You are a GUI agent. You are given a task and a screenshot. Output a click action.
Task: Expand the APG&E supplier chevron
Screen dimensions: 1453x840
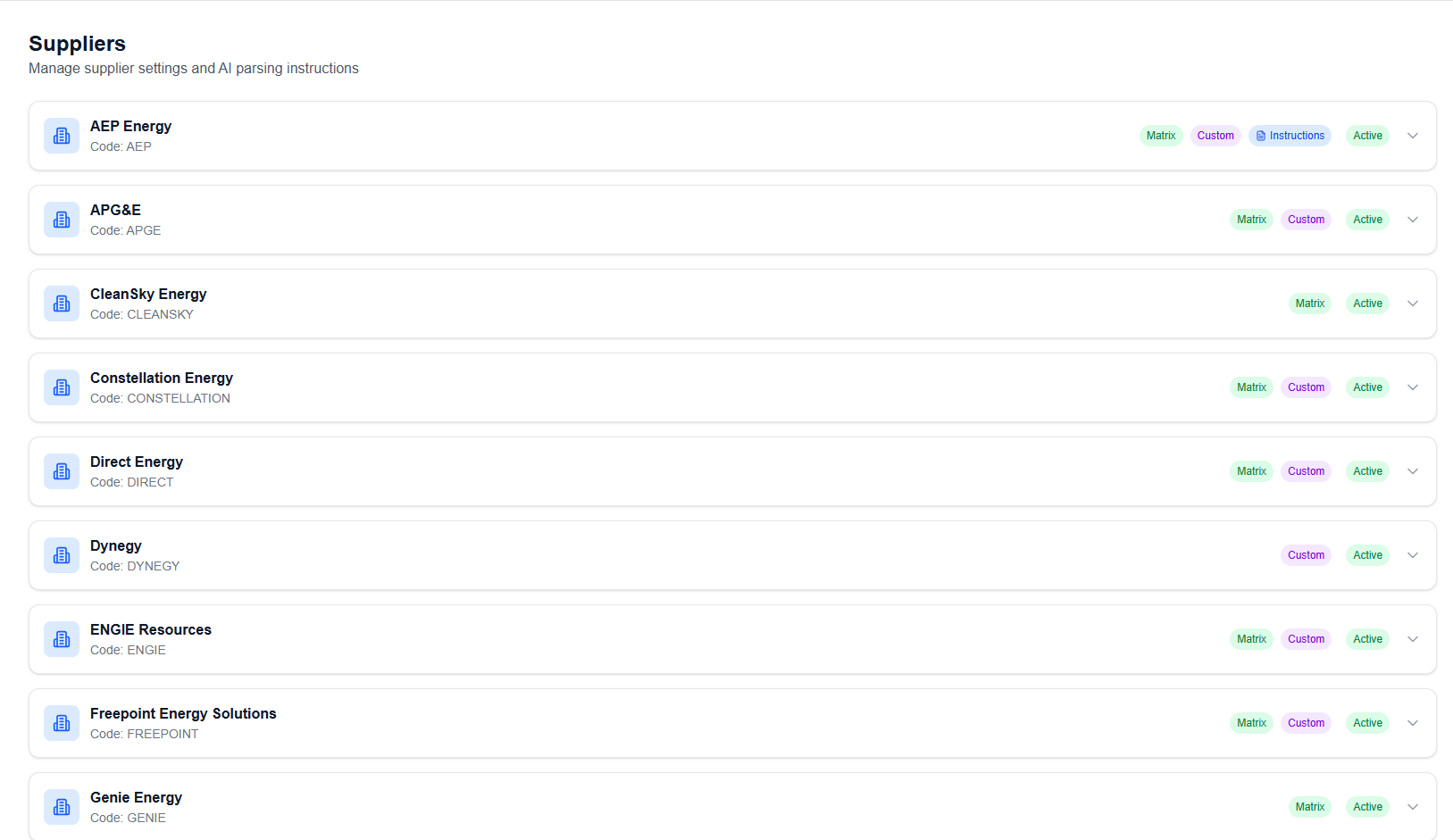(x=1413, y=220)
